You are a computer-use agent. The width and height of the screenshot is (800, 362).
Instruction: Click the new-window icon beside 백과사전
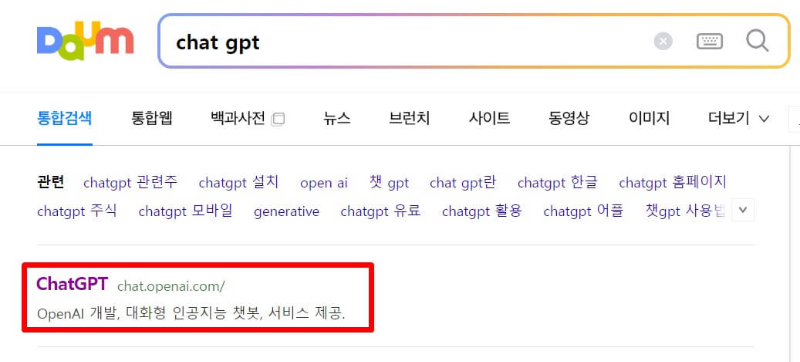tap(278, 120)
